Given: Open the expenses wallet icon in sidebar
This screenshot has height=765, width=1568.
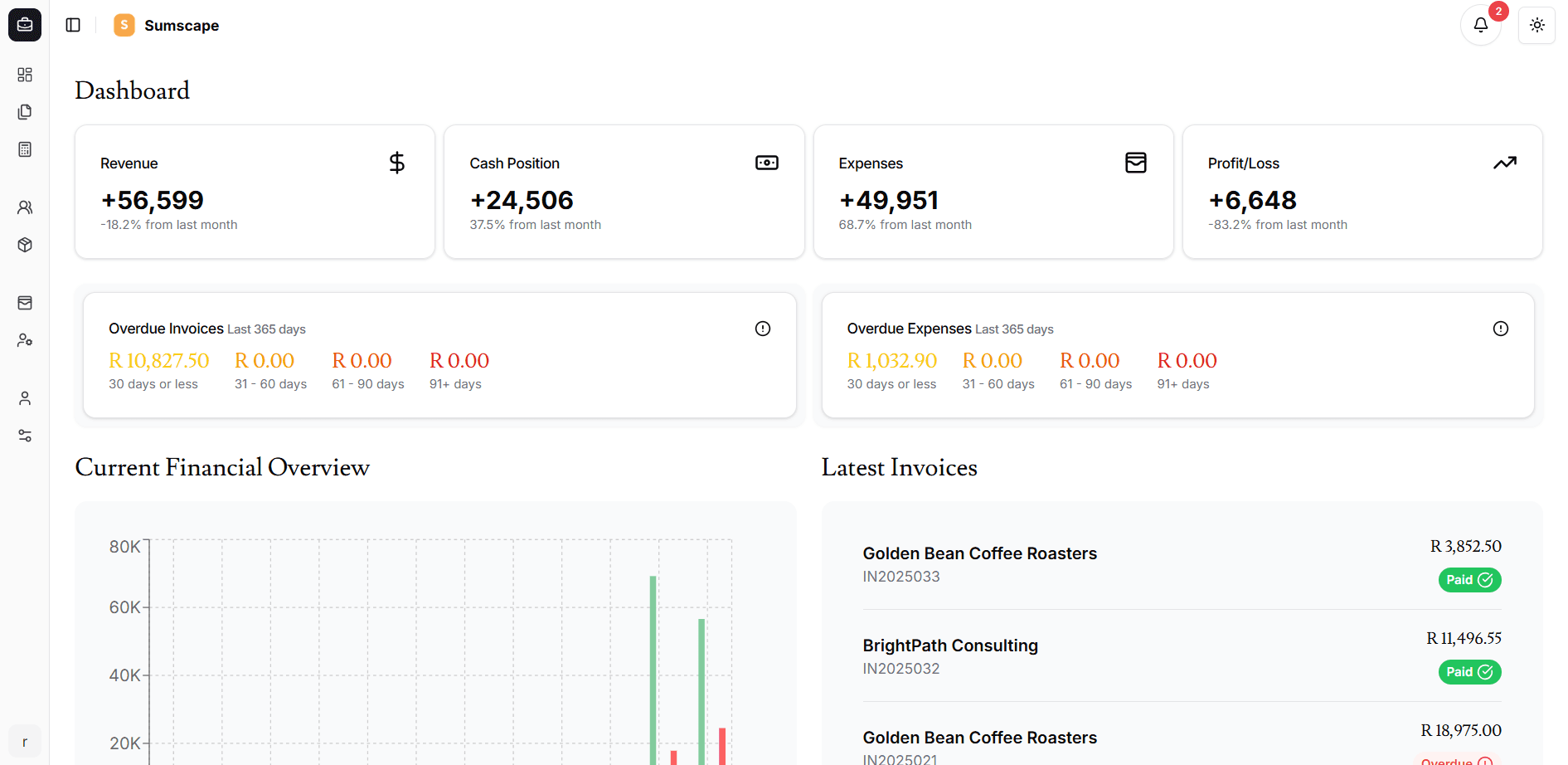Looking at the screenshot, I should pos(25,303).
